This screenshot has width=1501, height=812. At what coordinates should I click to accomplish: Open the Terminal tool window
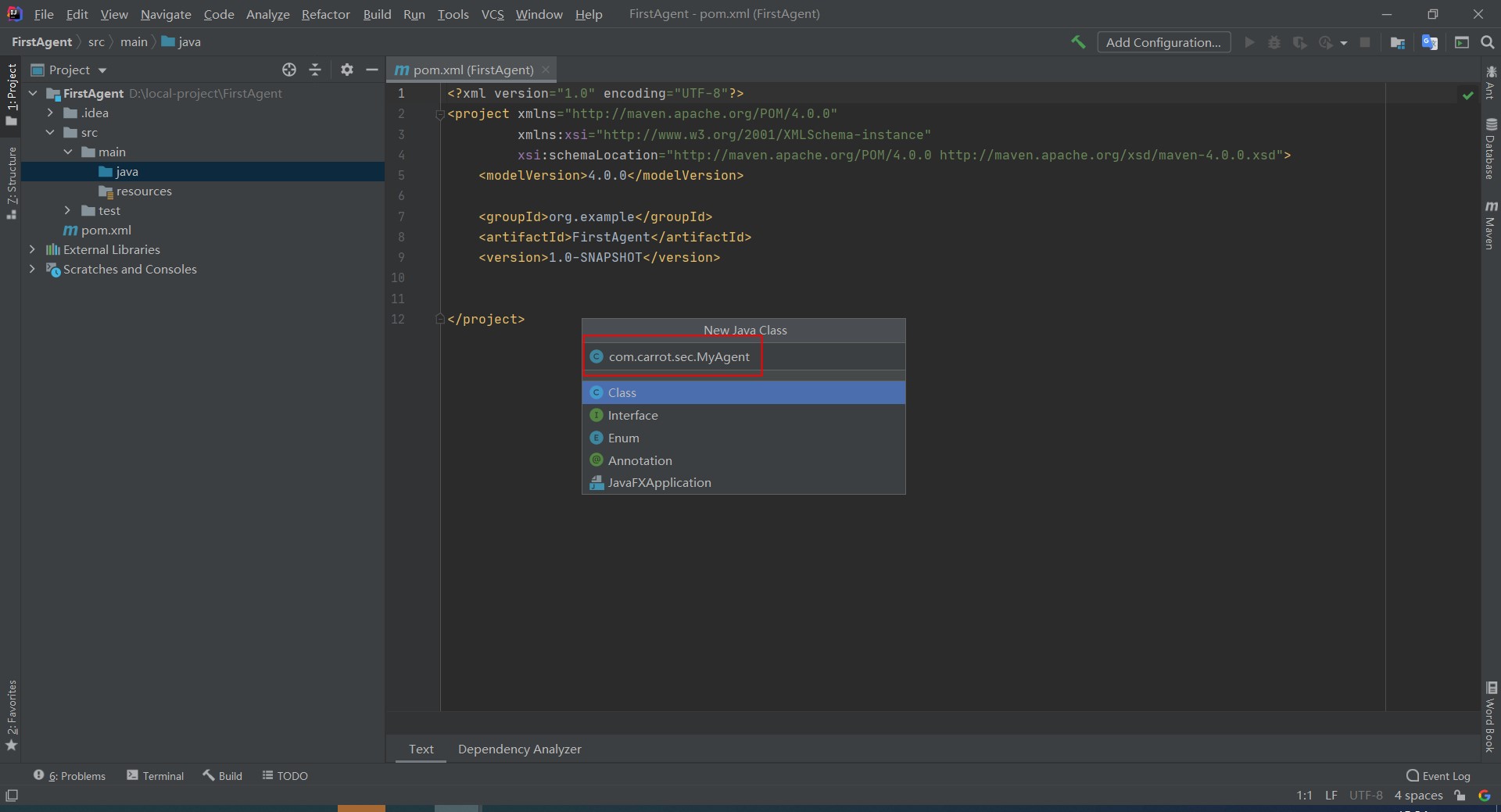click(x=156, y=775)
